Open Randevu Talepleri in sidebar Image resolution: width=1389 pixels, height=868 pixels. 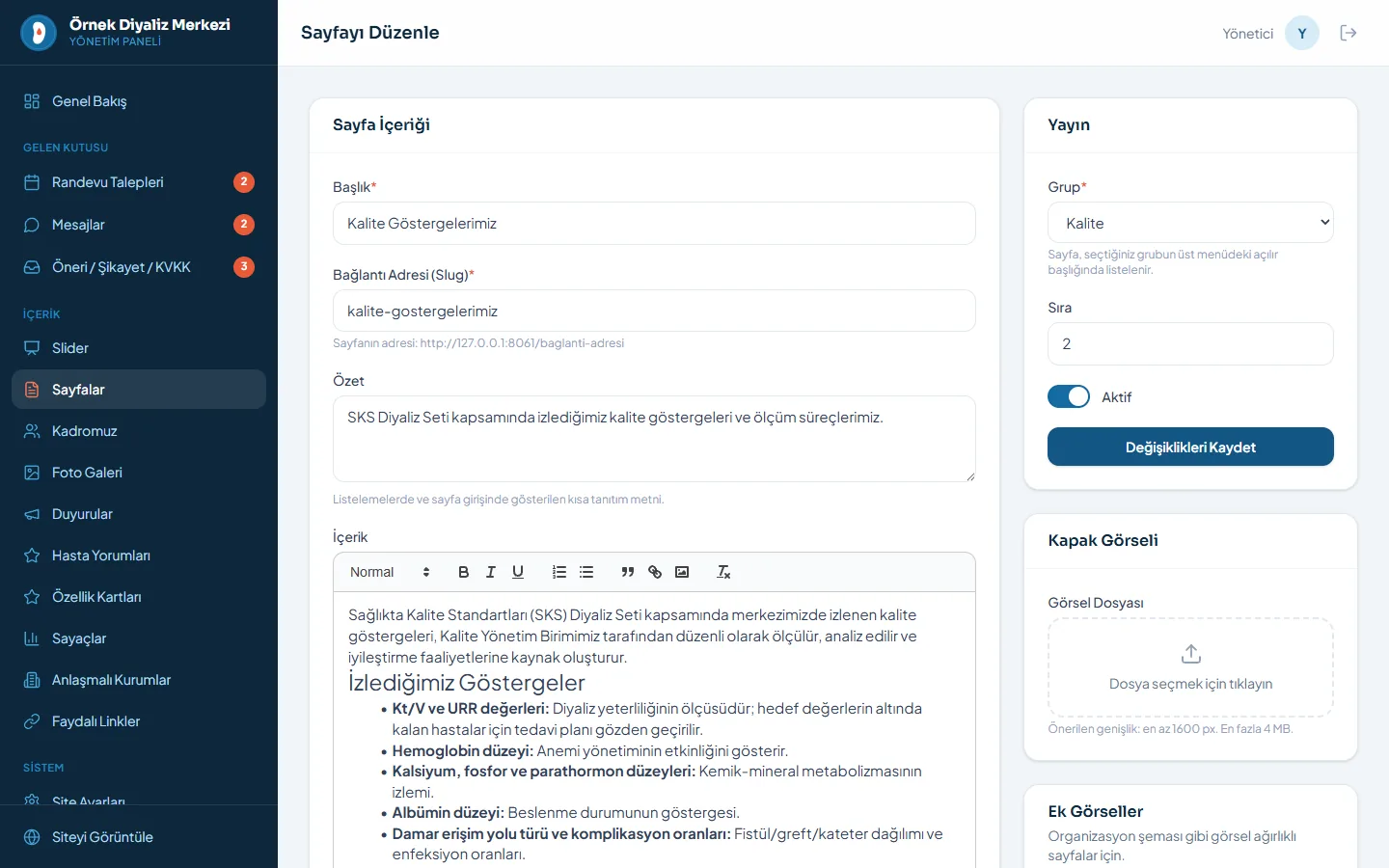[x=139, y=182]
